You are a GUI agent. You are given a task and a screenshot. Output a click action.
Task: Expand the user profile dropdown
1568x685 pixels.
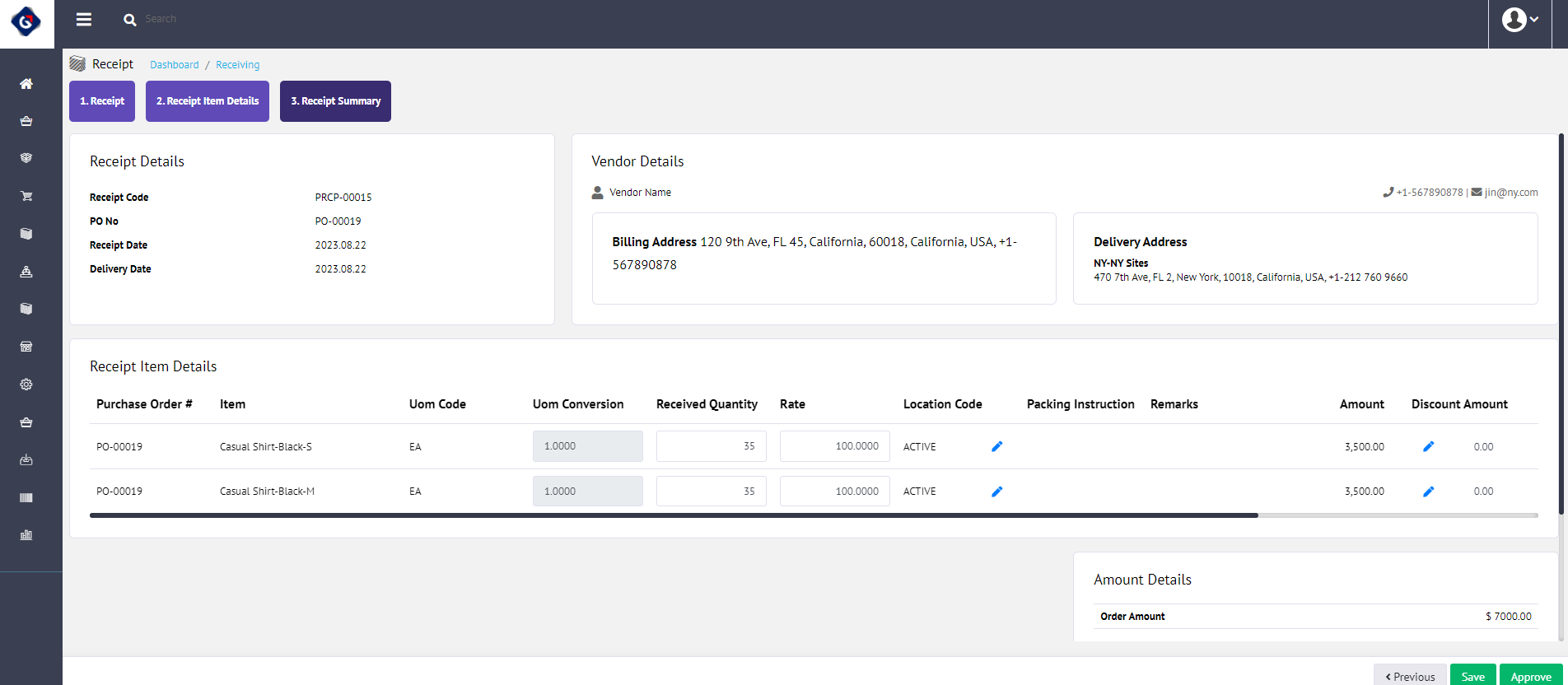(x=1519, y=20)
